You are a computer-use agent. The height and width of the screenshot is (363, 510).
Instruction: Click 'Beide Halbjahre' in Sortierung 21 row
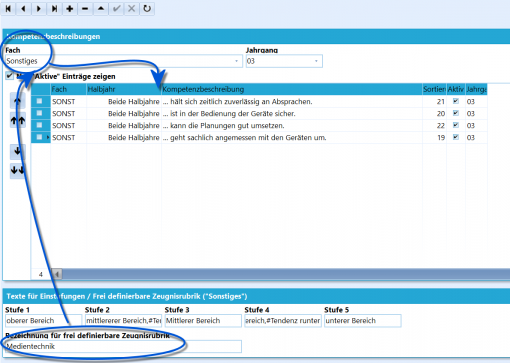click(x=134, y=101)
